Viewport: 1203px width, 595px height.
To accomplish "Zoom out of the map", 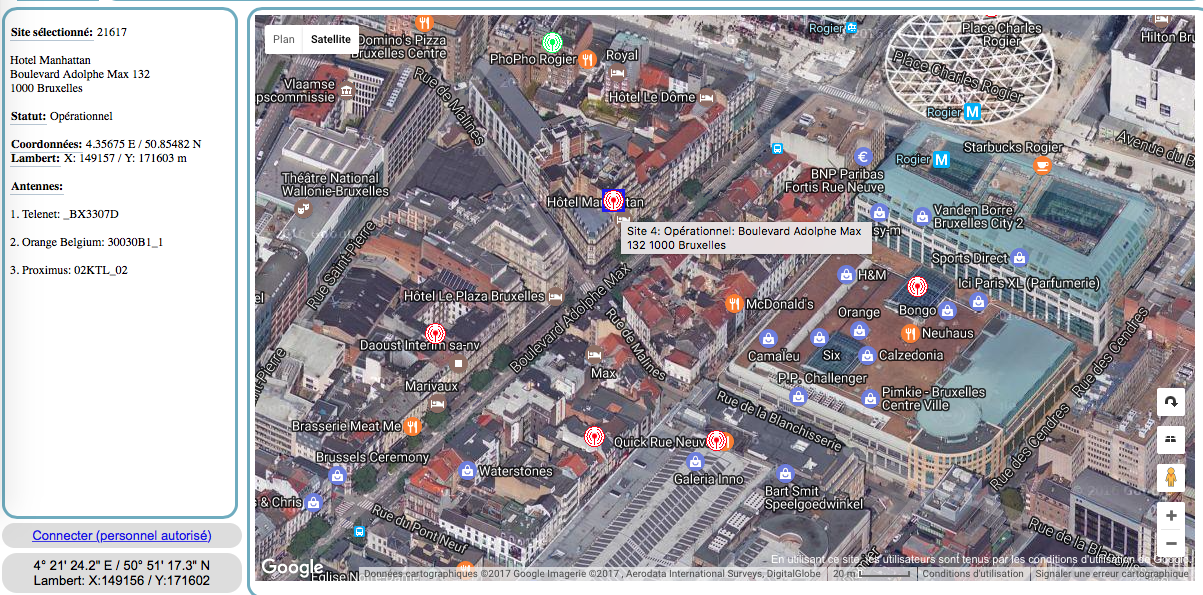I will click(1170, 543).
